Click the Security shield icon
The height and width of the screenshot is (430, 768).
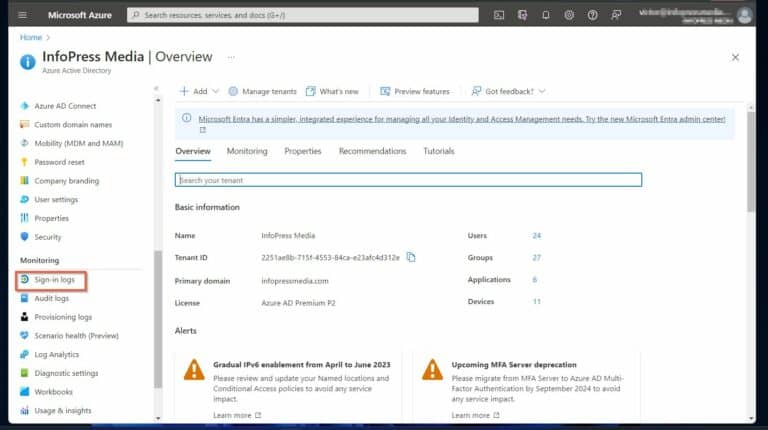(x=24, y=237)
